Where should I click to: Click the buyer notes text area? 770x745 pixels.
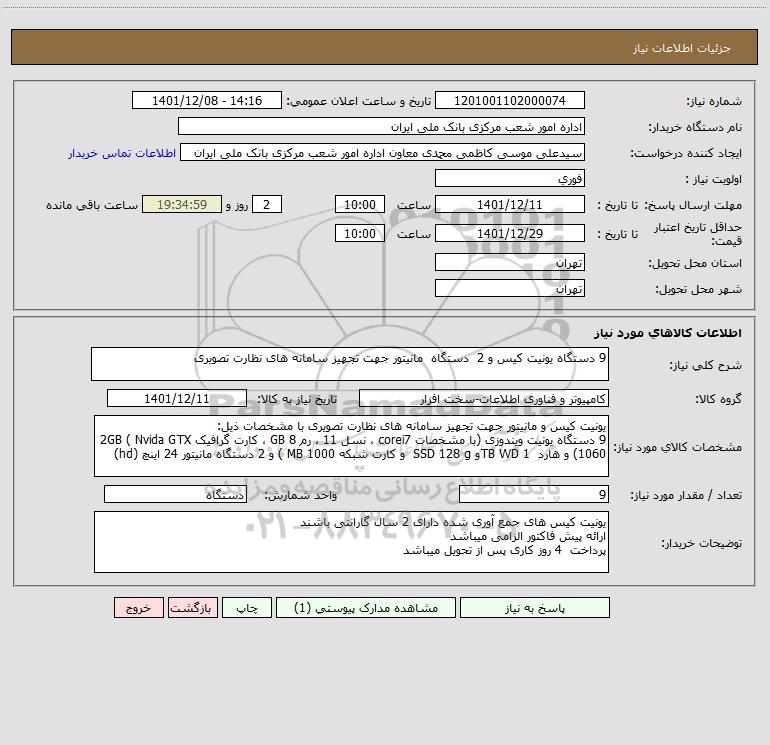[351, 542]
